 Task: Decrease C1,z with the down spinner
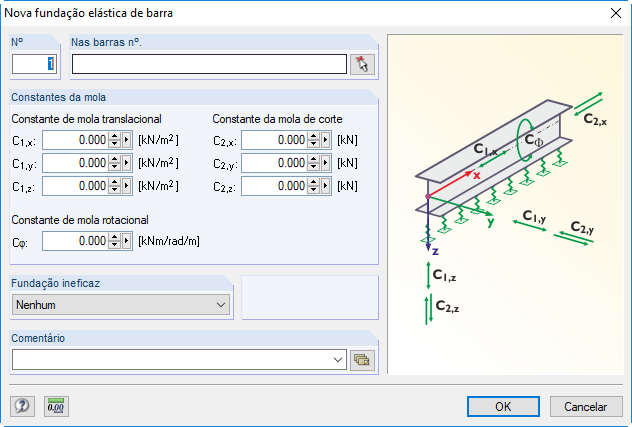[x=115, y=190]
